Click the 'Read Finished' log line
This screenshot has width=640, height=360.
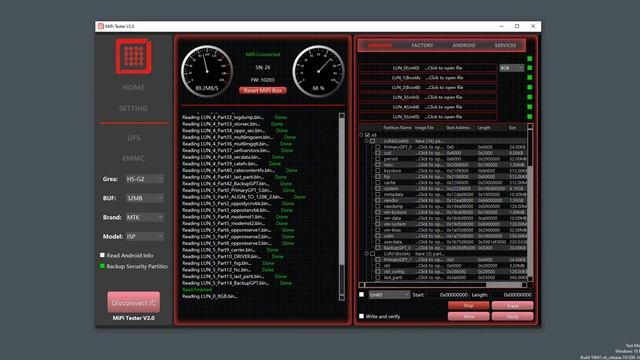coord(197,290)
